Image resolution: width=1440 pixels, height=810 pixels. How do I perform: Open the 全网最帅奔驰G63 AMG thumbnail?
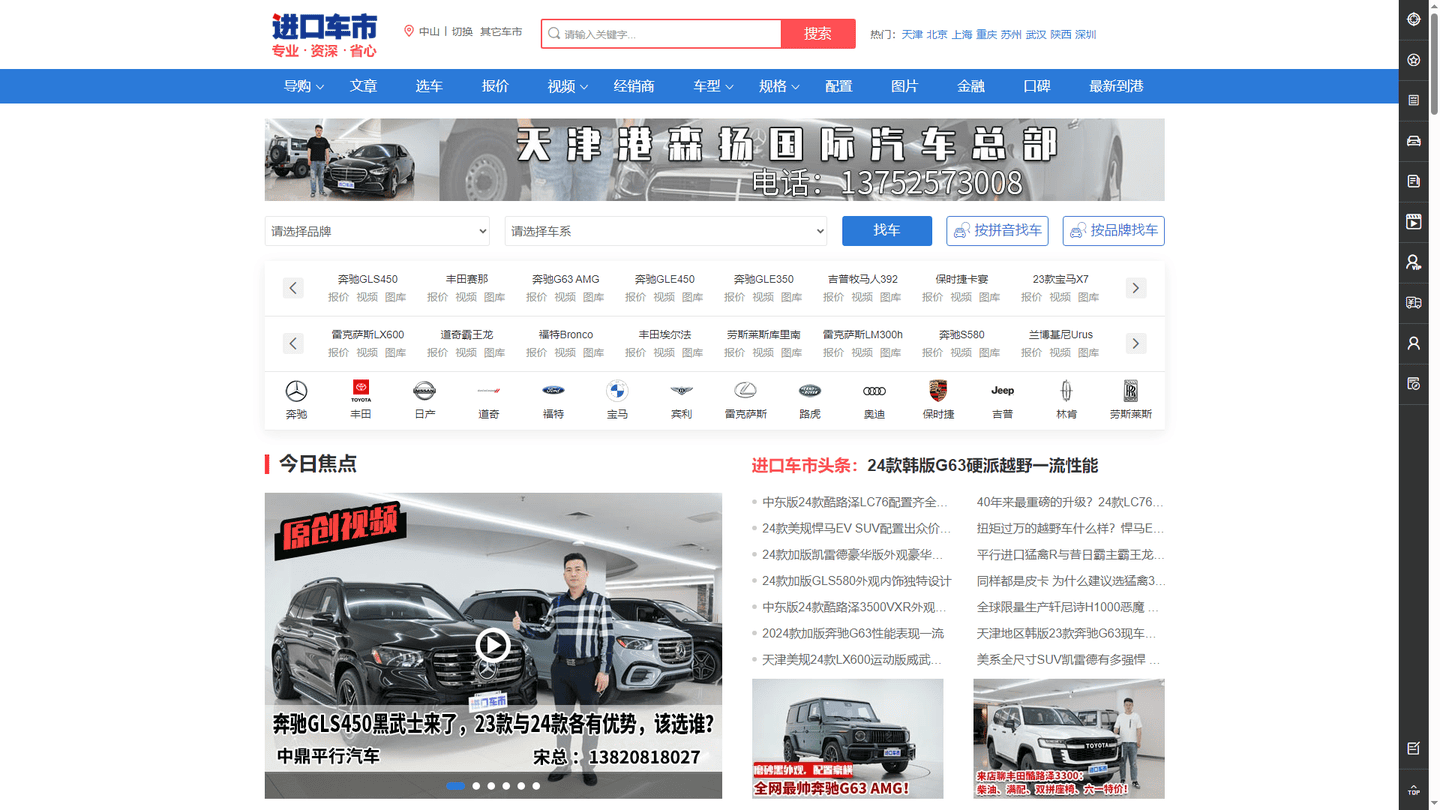point(847,739)
